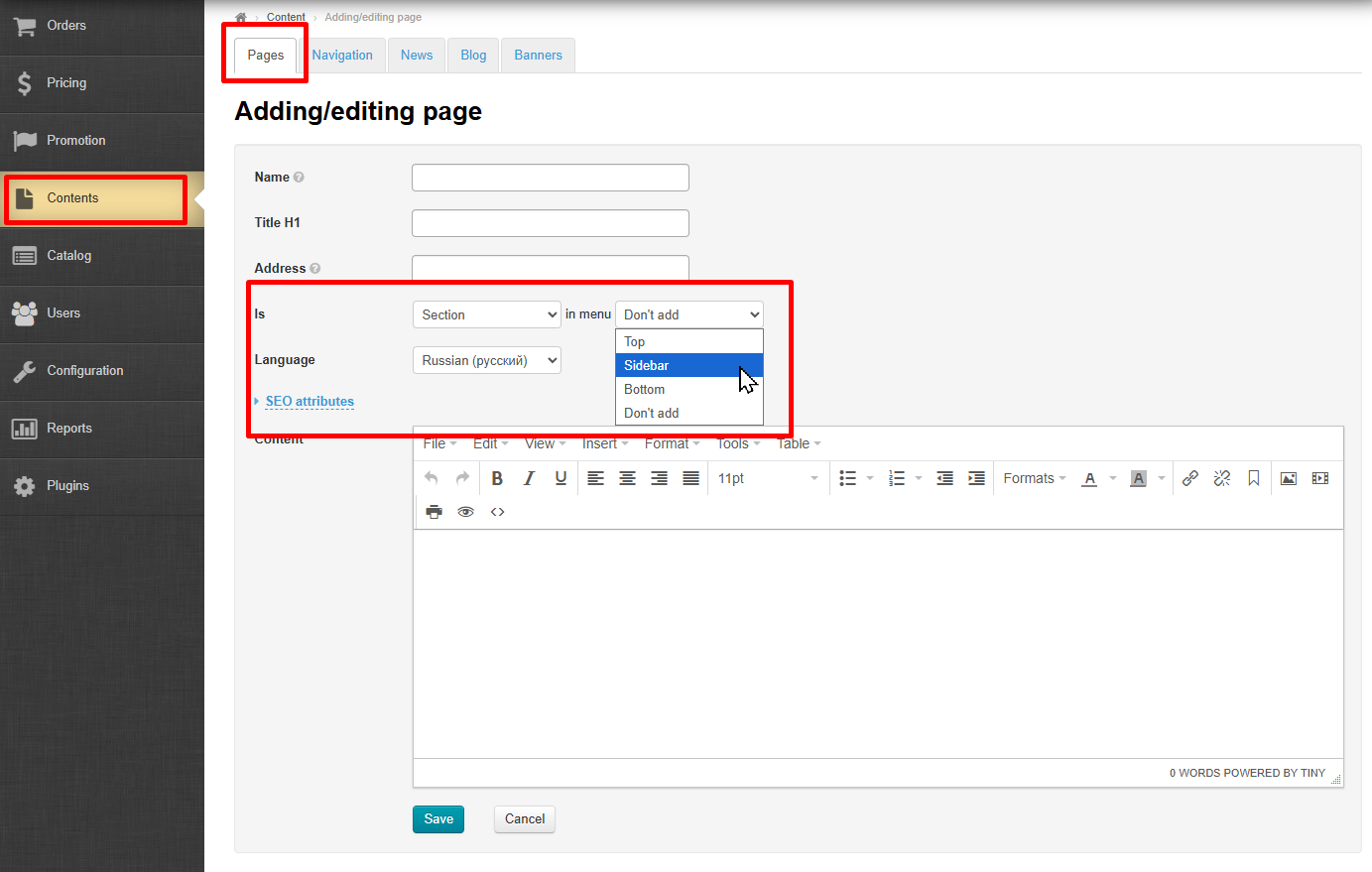Toggle the preview eye icon
The height and width of the screenshot is (872, 1372).
click(x=465, y=512)
